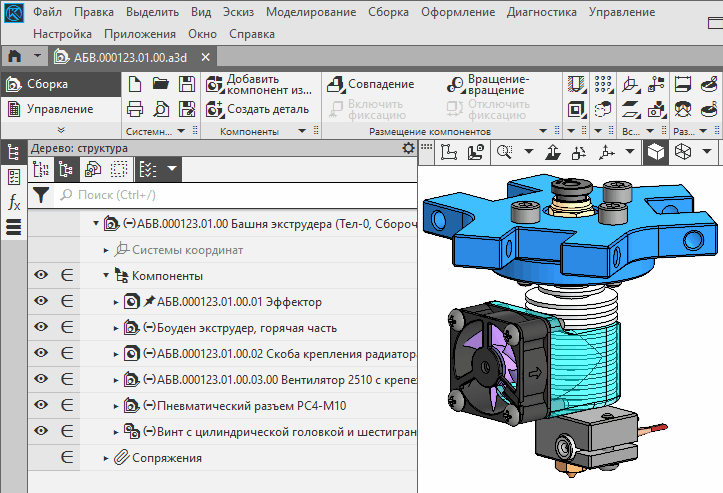Toggle visibility of the Компоненты group
The width and height of the screenshot is (723, 493).
(x=41, y=275)
